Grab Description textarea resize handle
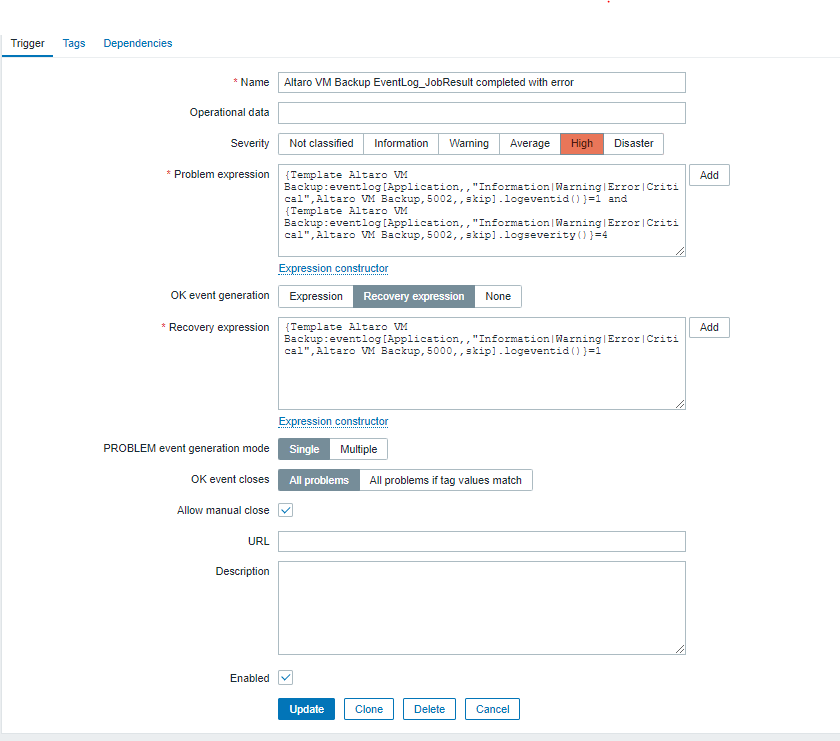The image size is (840, 741). point(680,649)
